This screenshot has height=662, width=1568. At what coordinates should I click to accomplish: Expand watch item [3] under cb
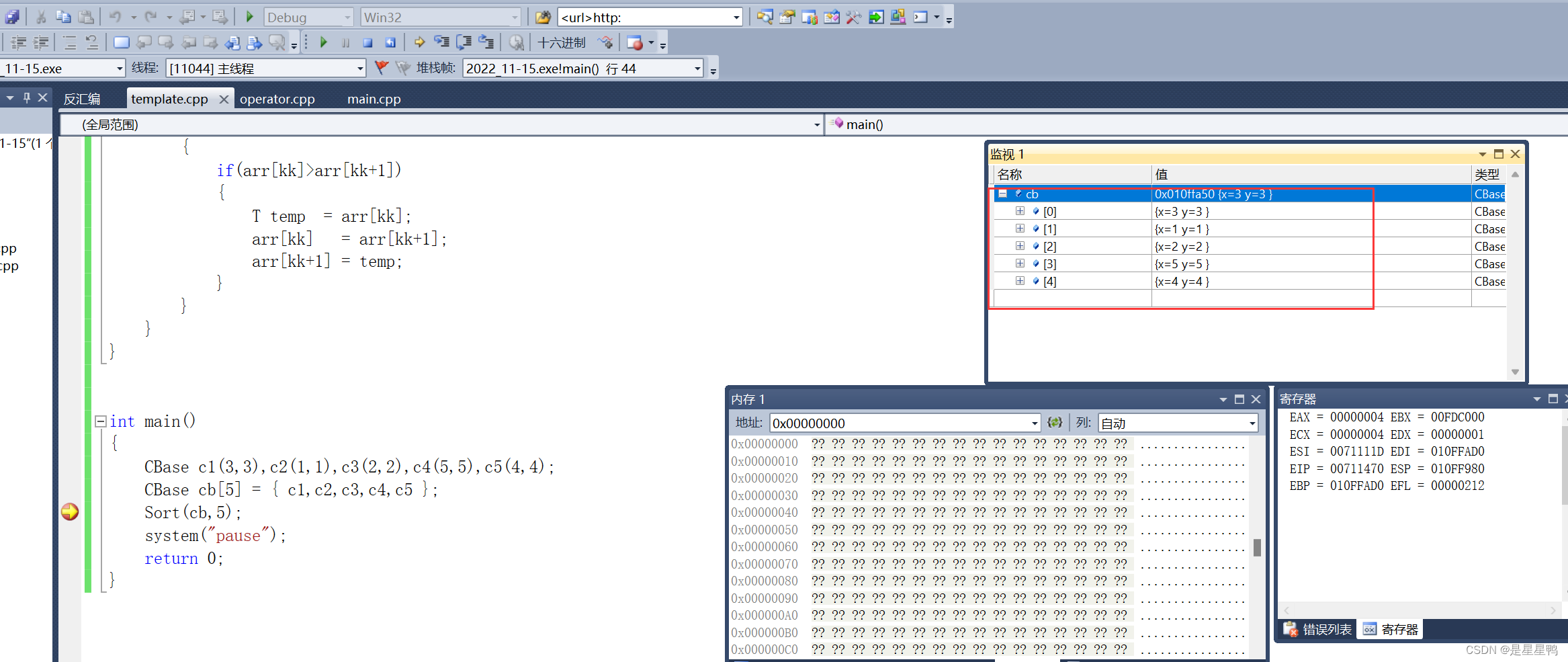click(x=1020, y=263)
